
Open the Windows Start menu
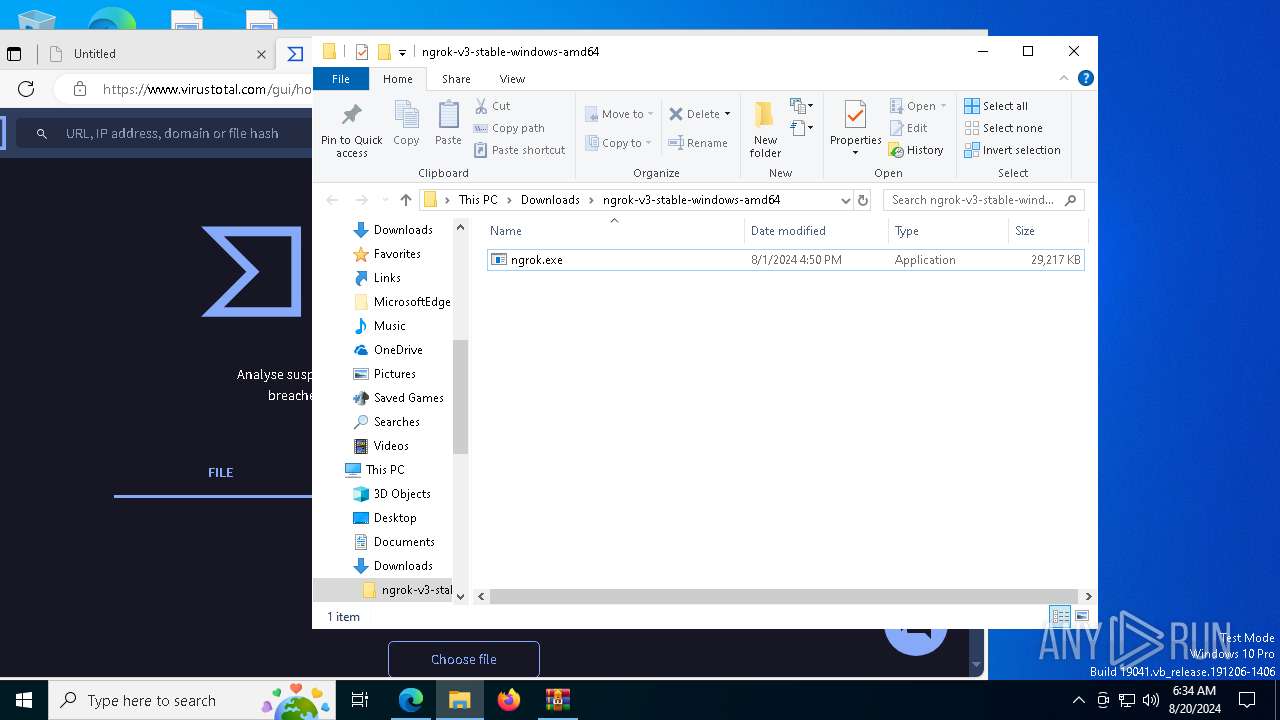tap(23, 700)
